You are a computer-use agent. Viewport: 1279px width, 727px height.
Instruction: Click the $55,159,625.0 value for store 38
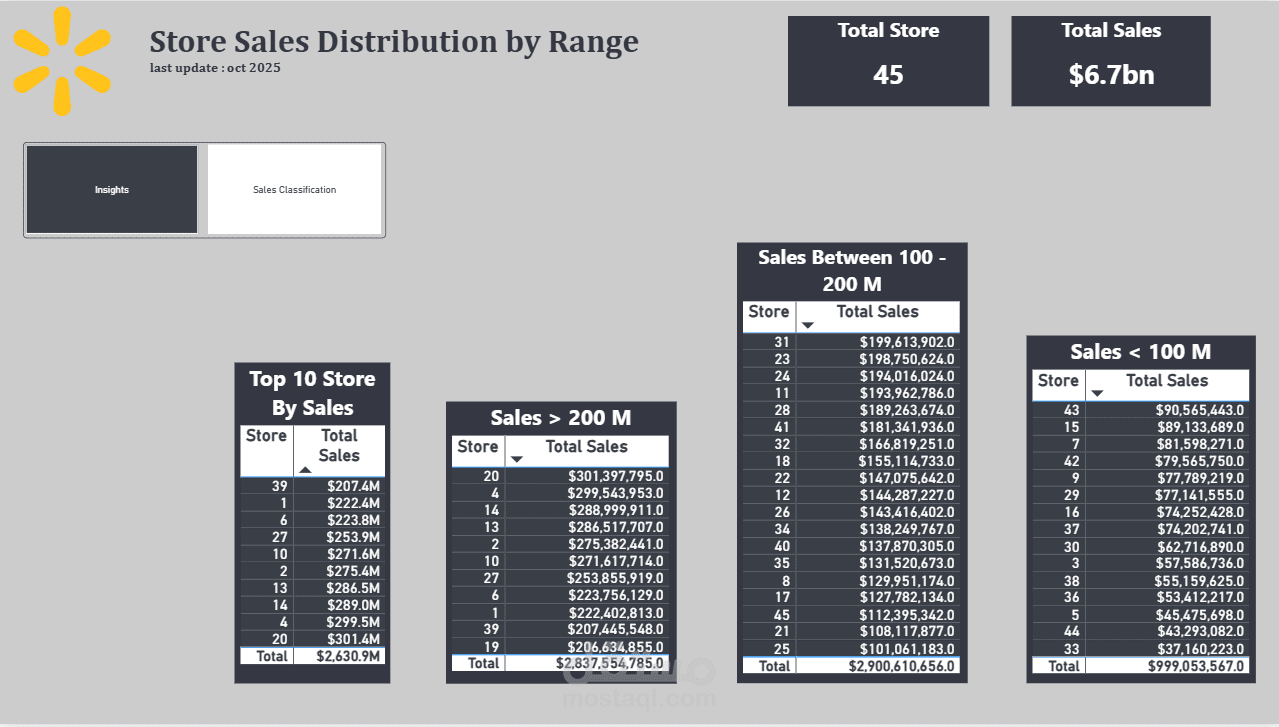click(x=1200, y=581)
